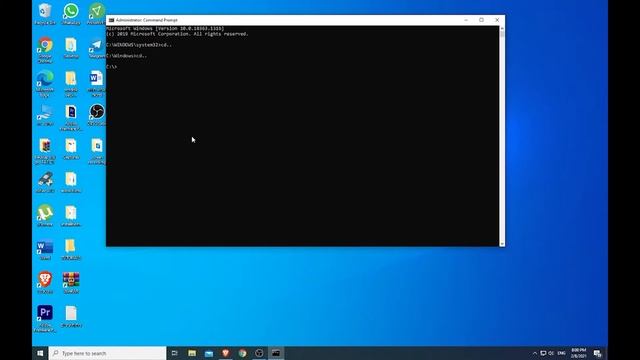The image size is (640, 360).
Task: Show hidden system tray icons
Action: pyautogui.click(x=535, y=353)
